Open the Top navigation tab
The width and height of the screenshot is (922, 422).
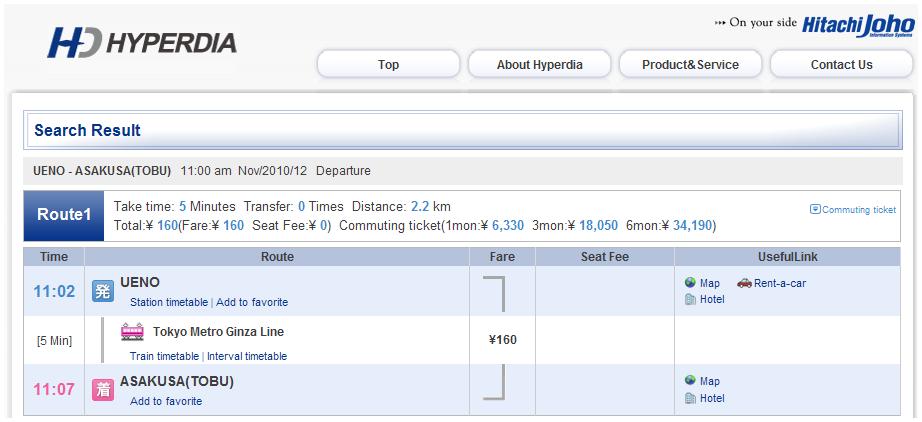(388, 65)
